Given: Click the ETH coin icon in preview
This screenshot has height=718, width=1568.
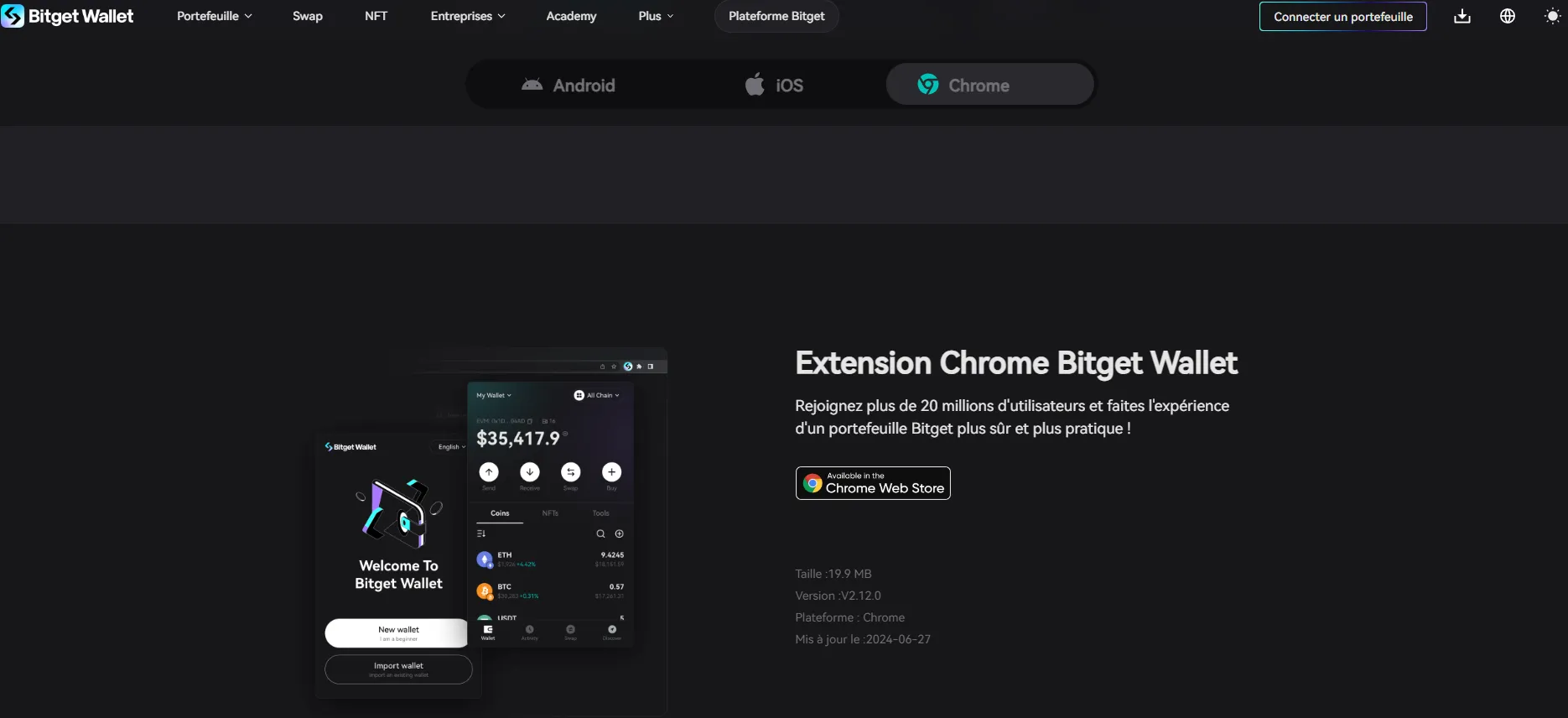Looking at the screenshot, I should coord(485,559).
